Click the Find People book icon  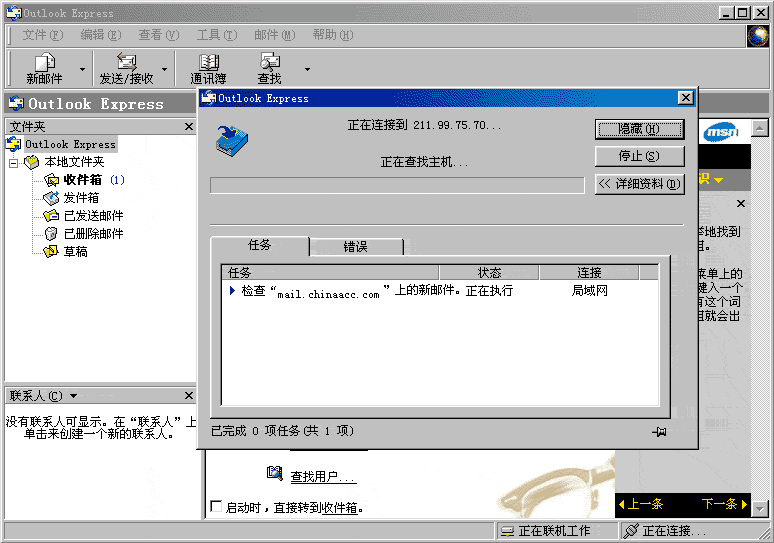tap(274, 473)
